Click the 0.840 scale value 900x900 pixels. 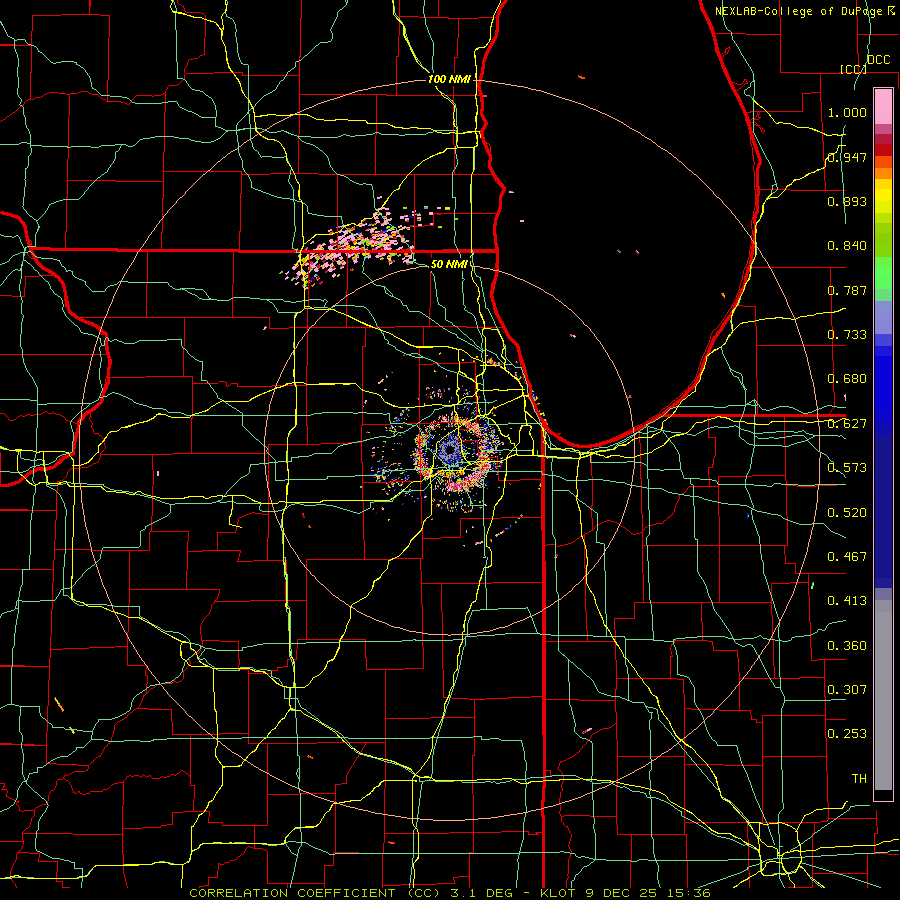click(847, 246)
